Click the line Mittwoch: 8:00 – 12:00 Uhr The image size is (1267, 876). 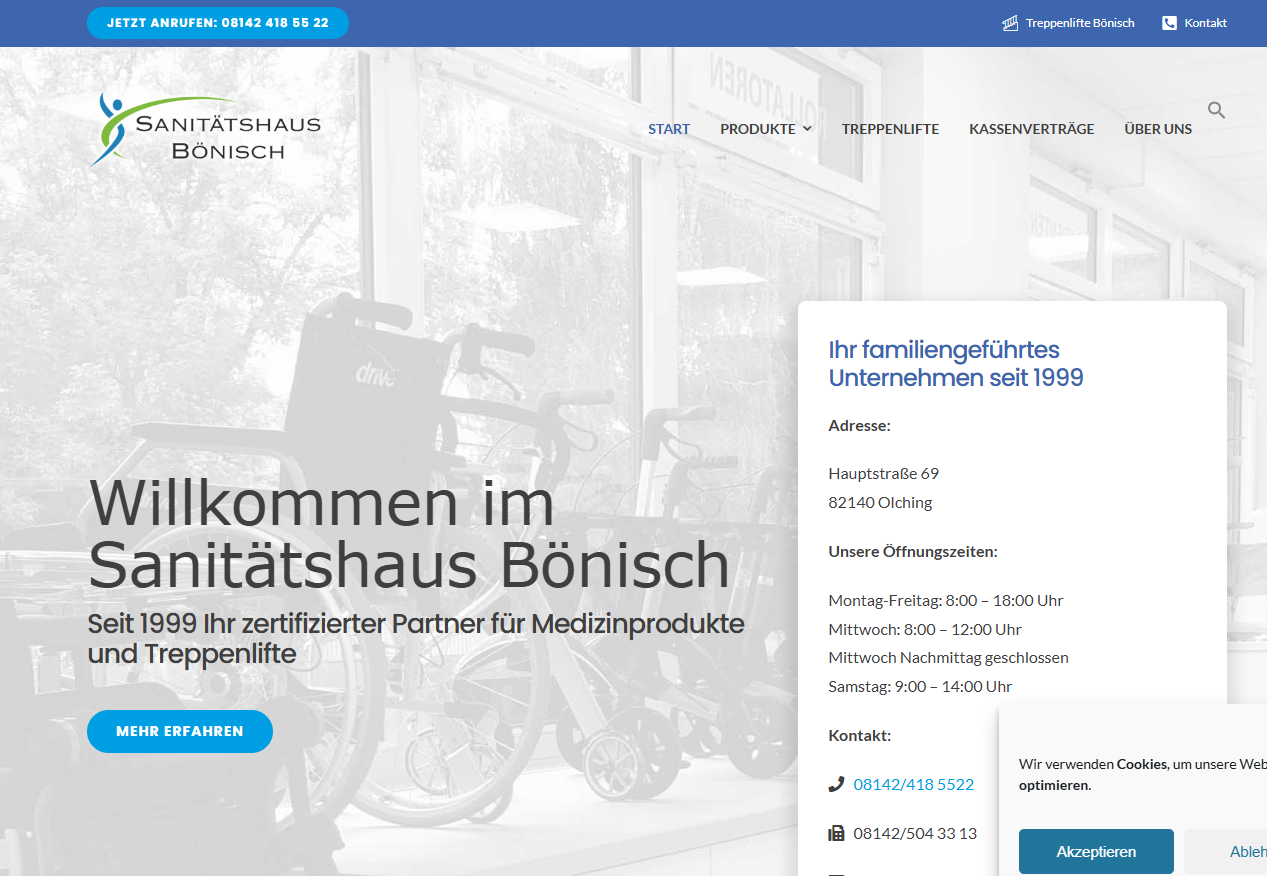[925, 629]
